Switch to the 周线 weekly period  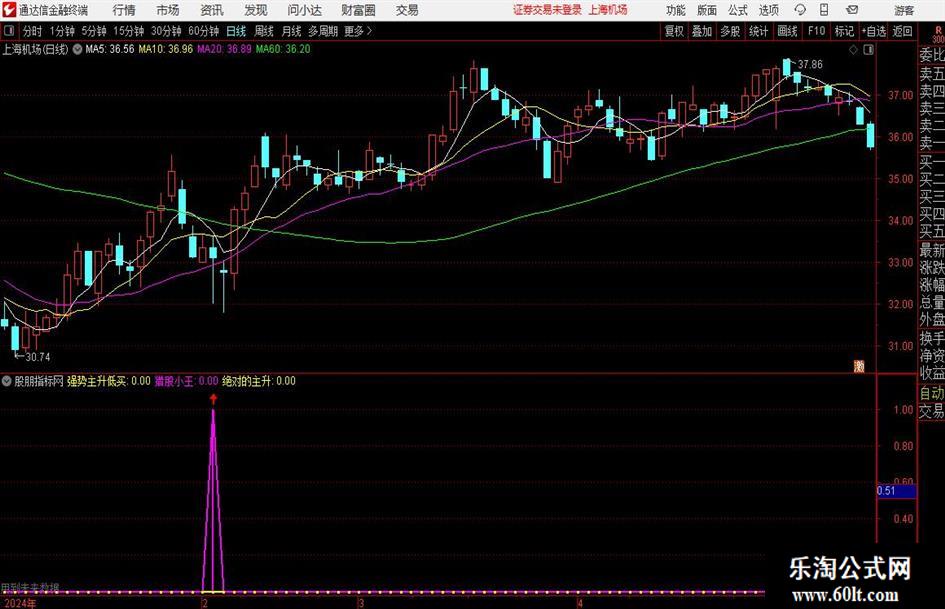pos(263,31)
